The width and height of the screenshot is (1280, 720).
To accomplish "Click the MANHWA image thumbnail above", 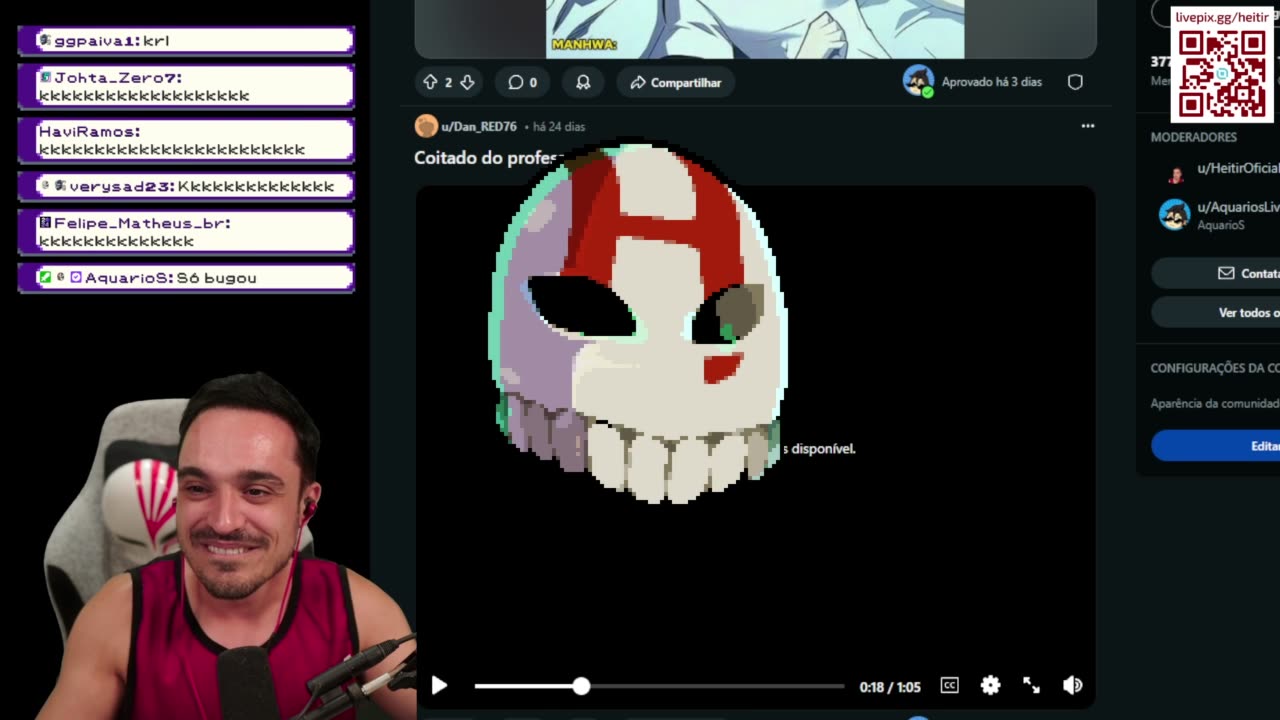I will coord(755,29).
